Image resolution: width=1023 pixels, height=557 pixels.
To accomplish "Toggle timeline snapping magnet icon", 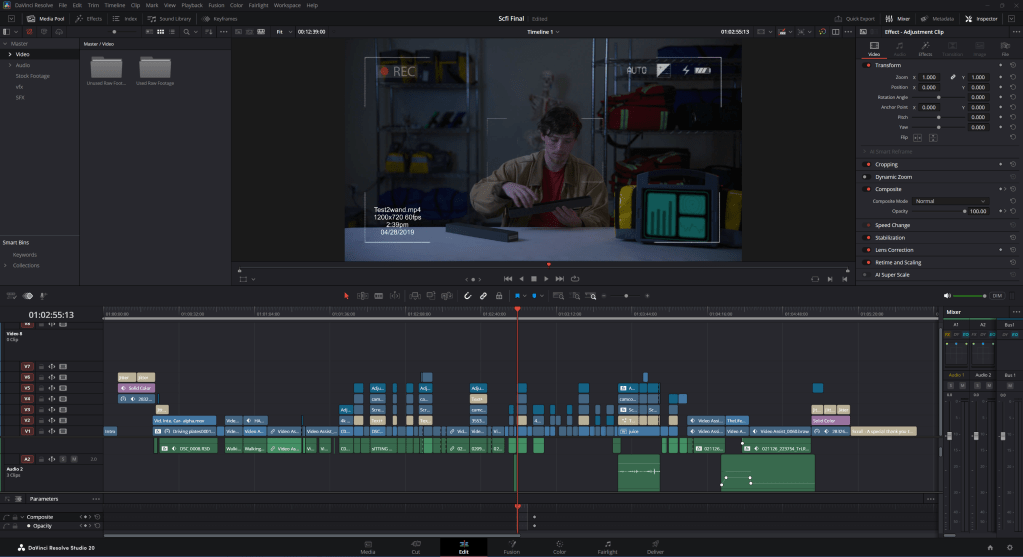I will pos(468,296).
